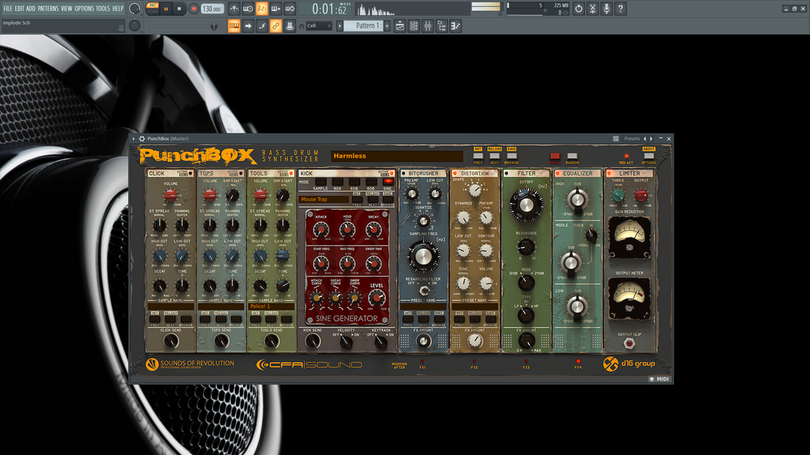Toggle the KICK module power LED

click(392, 174)
